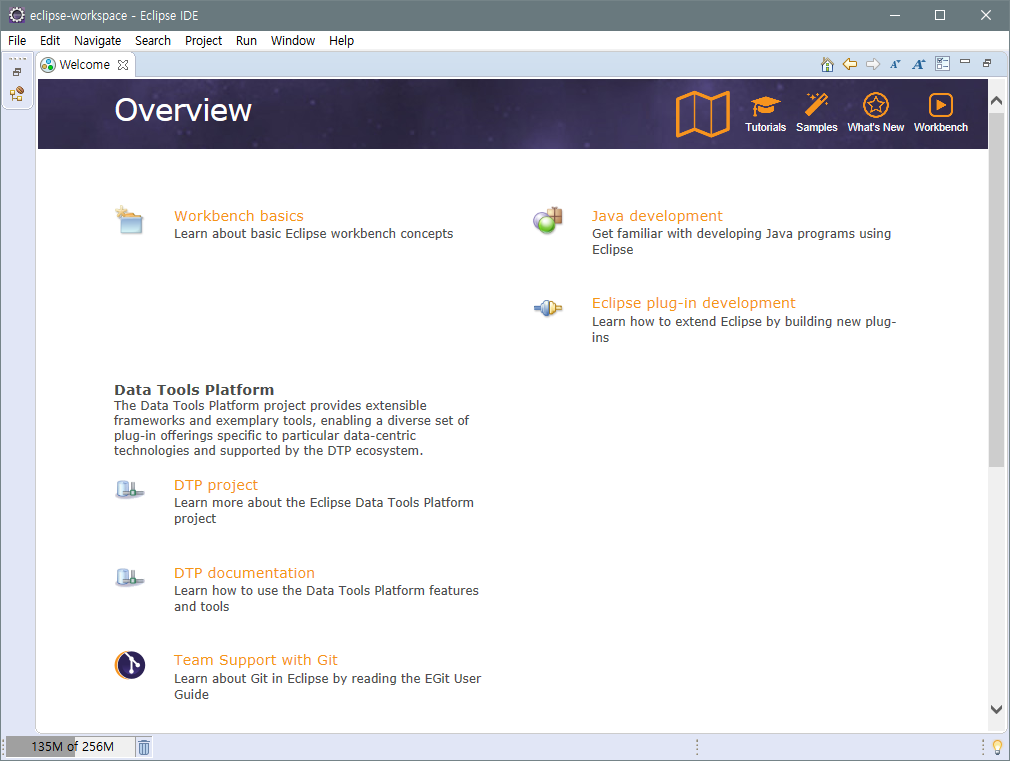Open the Workbench basics link
Viewport: 1010px width, 761px height.
click(238, 216)
